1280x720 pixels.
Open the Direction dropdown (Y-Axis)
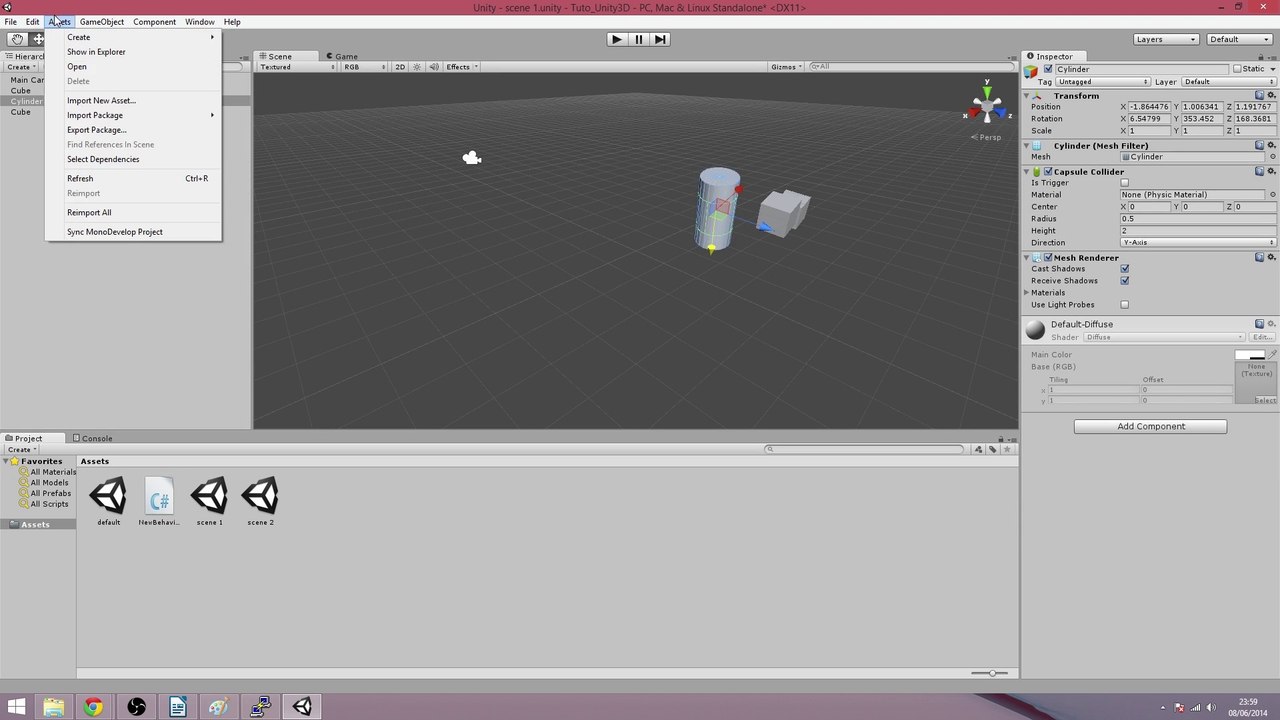pyautogui.click(x=1198, y=242)
